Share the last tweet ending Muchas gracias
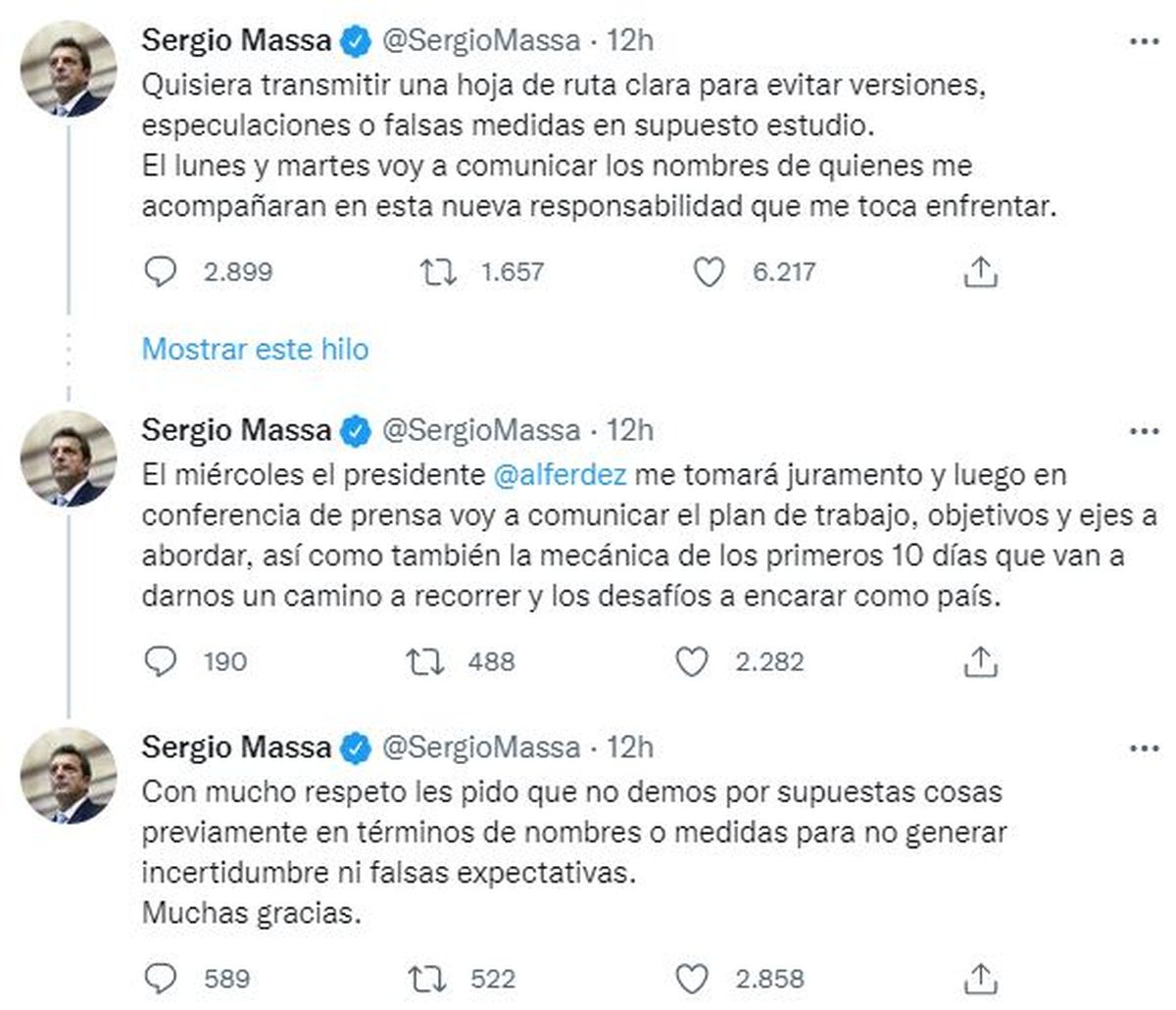 click(980, 978)
